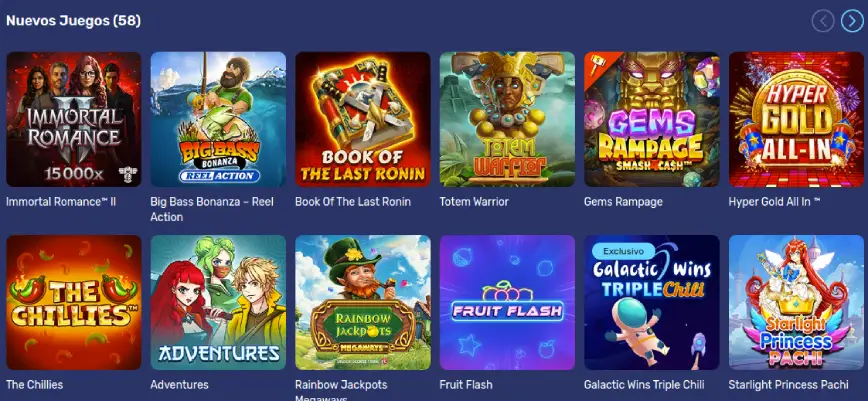Go to next games carousel page
Image resolution: width=868 pixels, height=401 pixels.
[x=851, y=21]
